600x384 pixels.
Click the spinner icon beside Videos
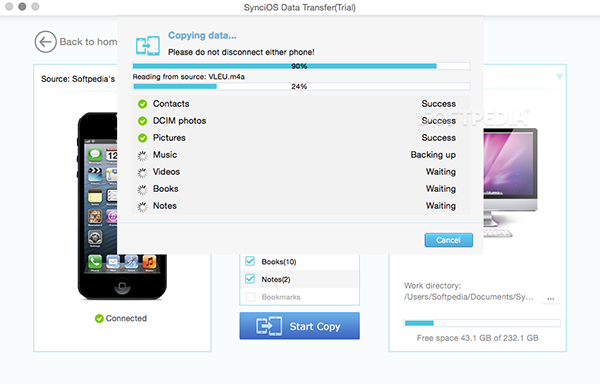pyautogui.click(x=142, y=173)
